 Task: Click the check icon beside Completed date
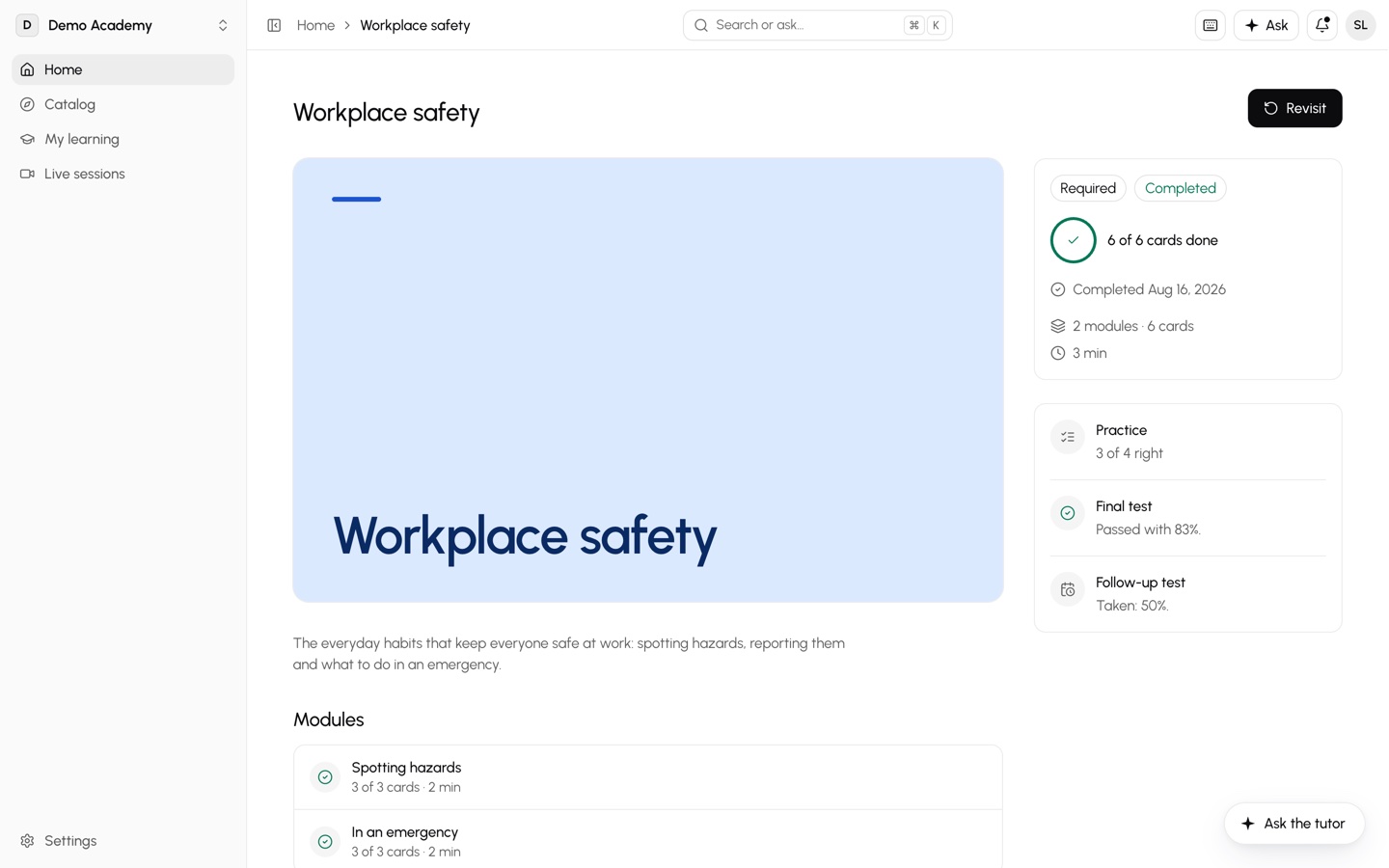[x=1058, y=289]
